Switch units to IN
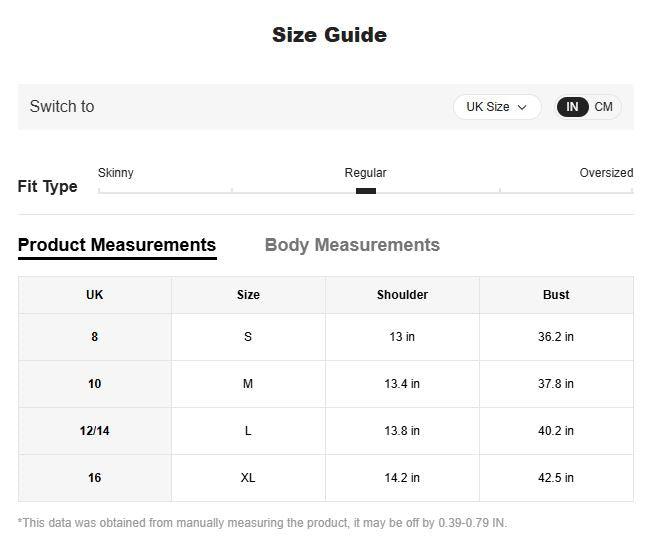654x542 pixels. pyautogui.click(x=573, y=107)
